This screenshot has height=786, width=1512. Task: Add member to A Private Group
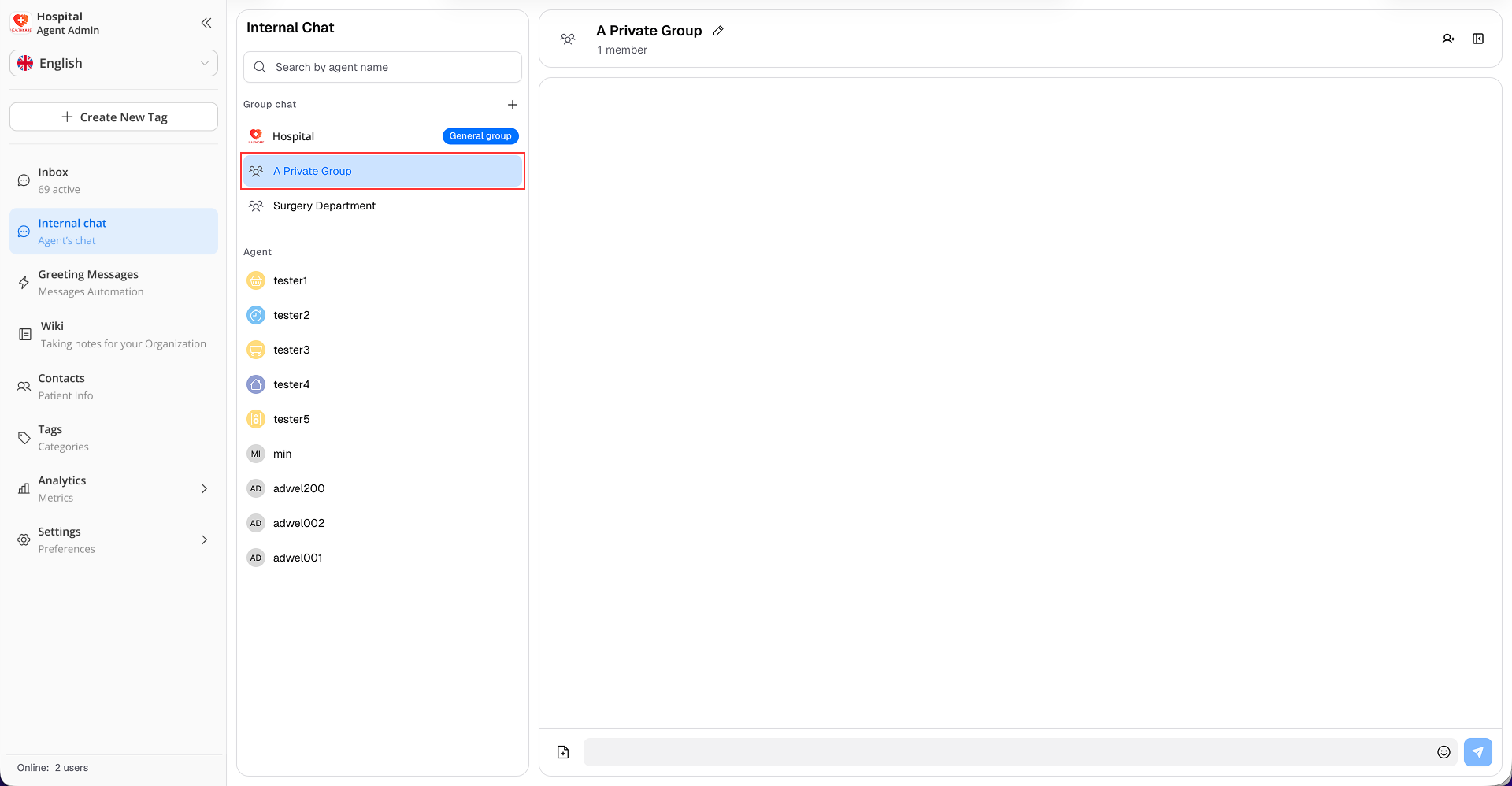(x=1448, y=39)
